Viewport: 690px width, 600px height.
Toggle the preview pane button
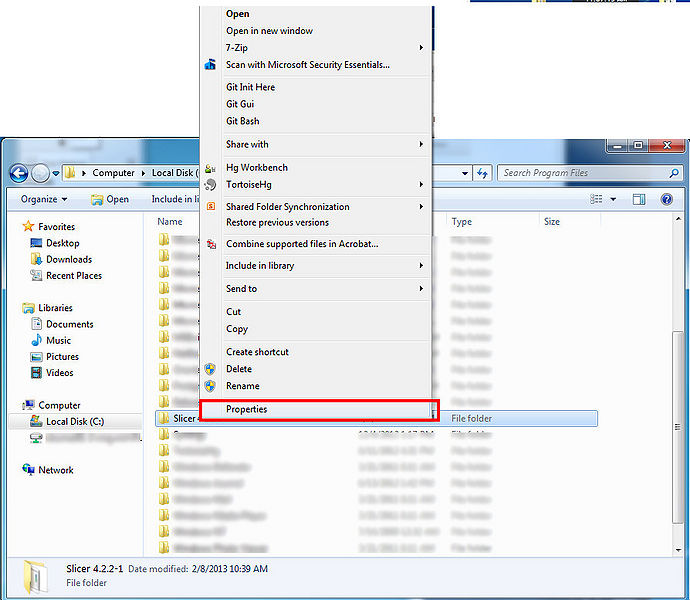(x=639, y=199)
